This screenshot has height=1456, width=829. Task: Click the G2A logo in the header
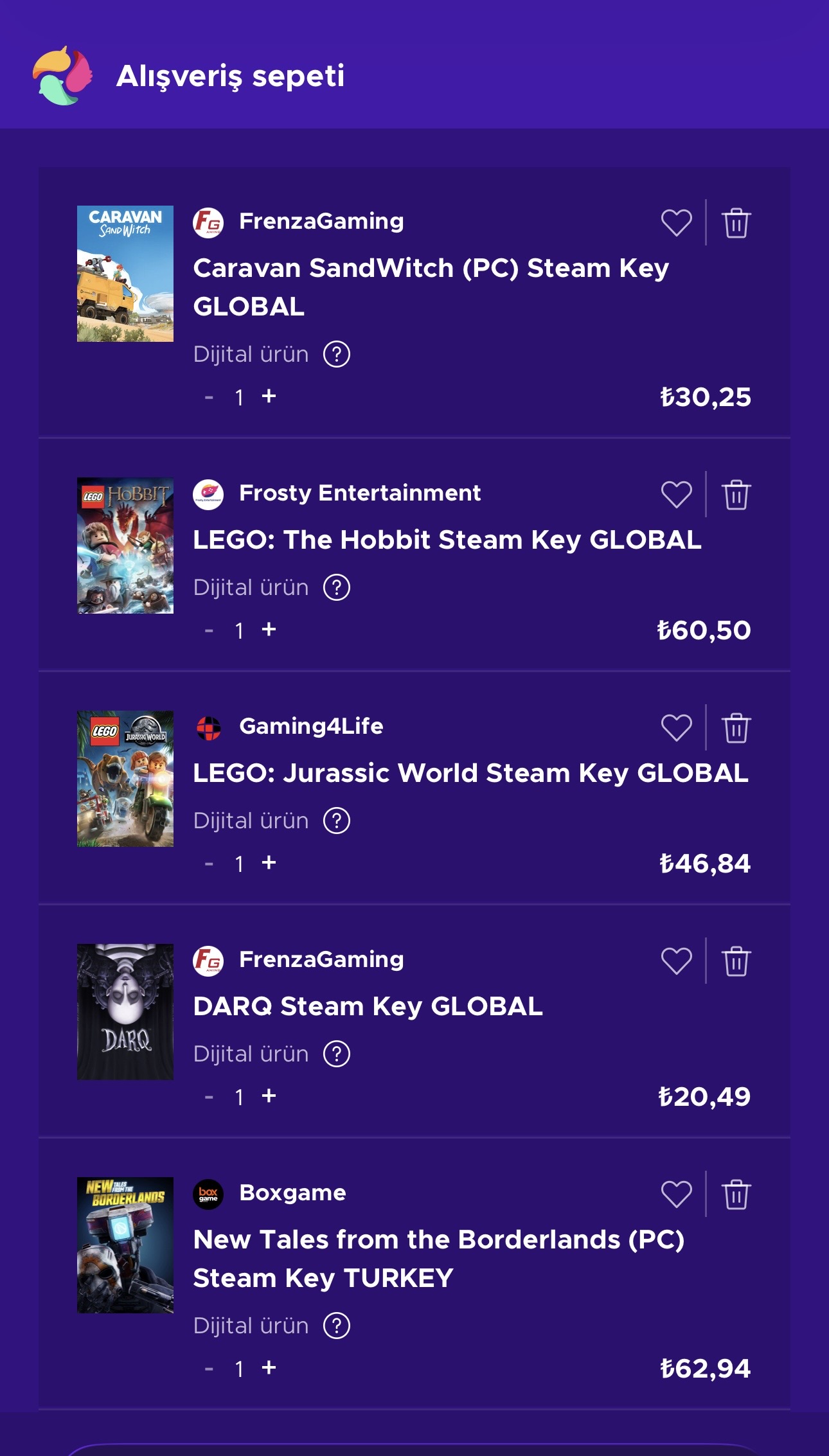pos(62,76)
